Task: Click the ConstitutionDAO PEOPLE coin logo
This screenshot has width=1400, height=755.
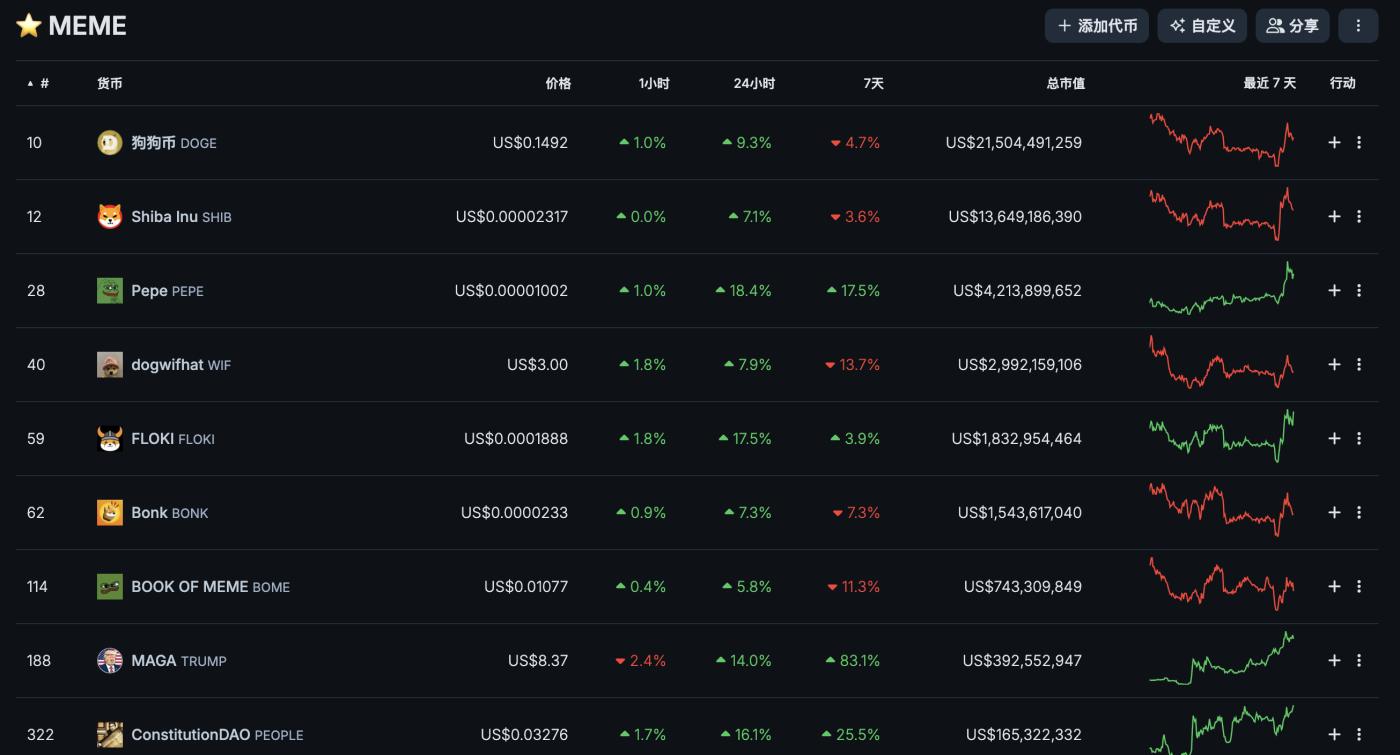Action: coord(109,735)
